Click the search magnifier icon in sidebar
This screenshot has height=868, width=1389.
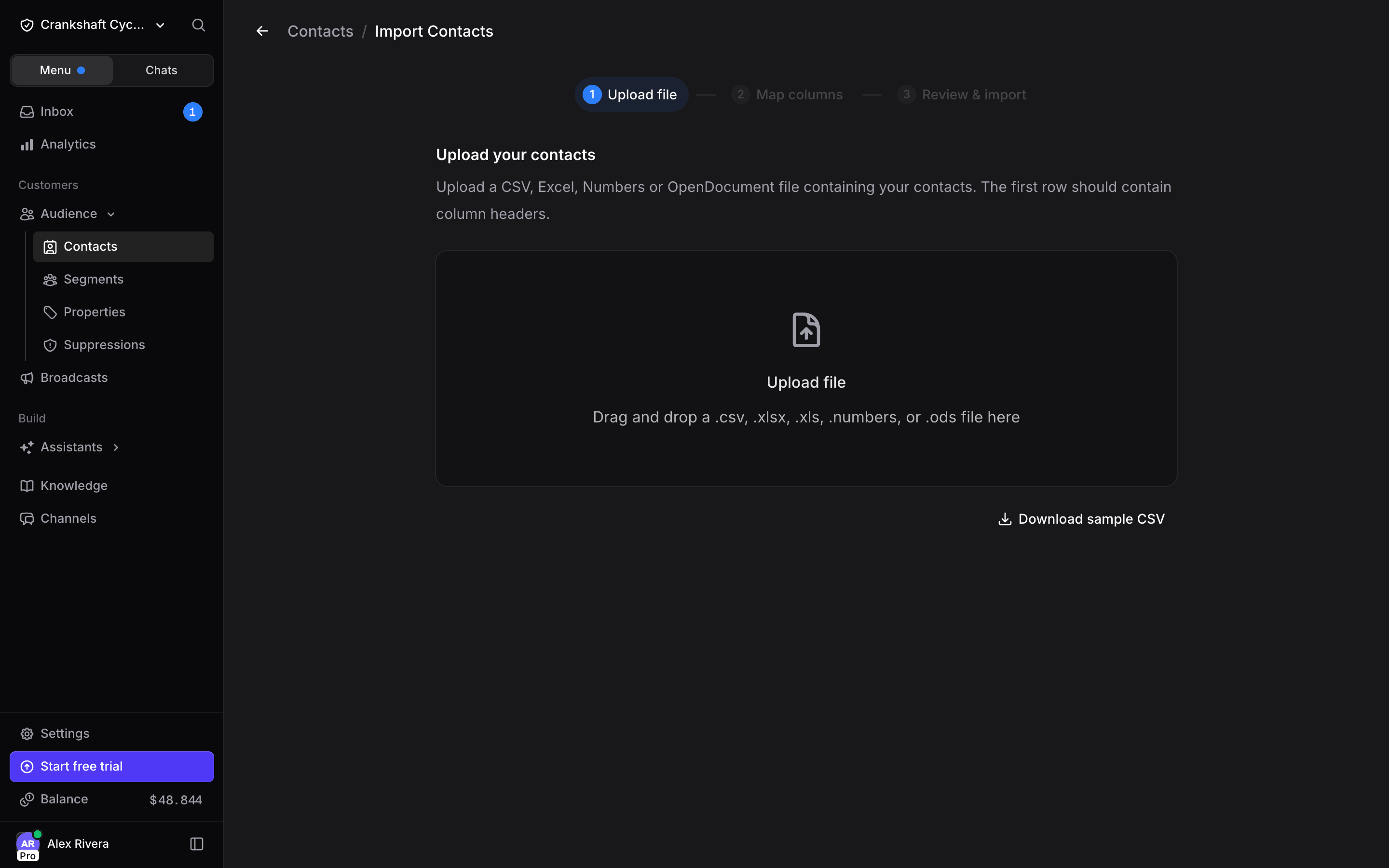click(x=198, y=25)
